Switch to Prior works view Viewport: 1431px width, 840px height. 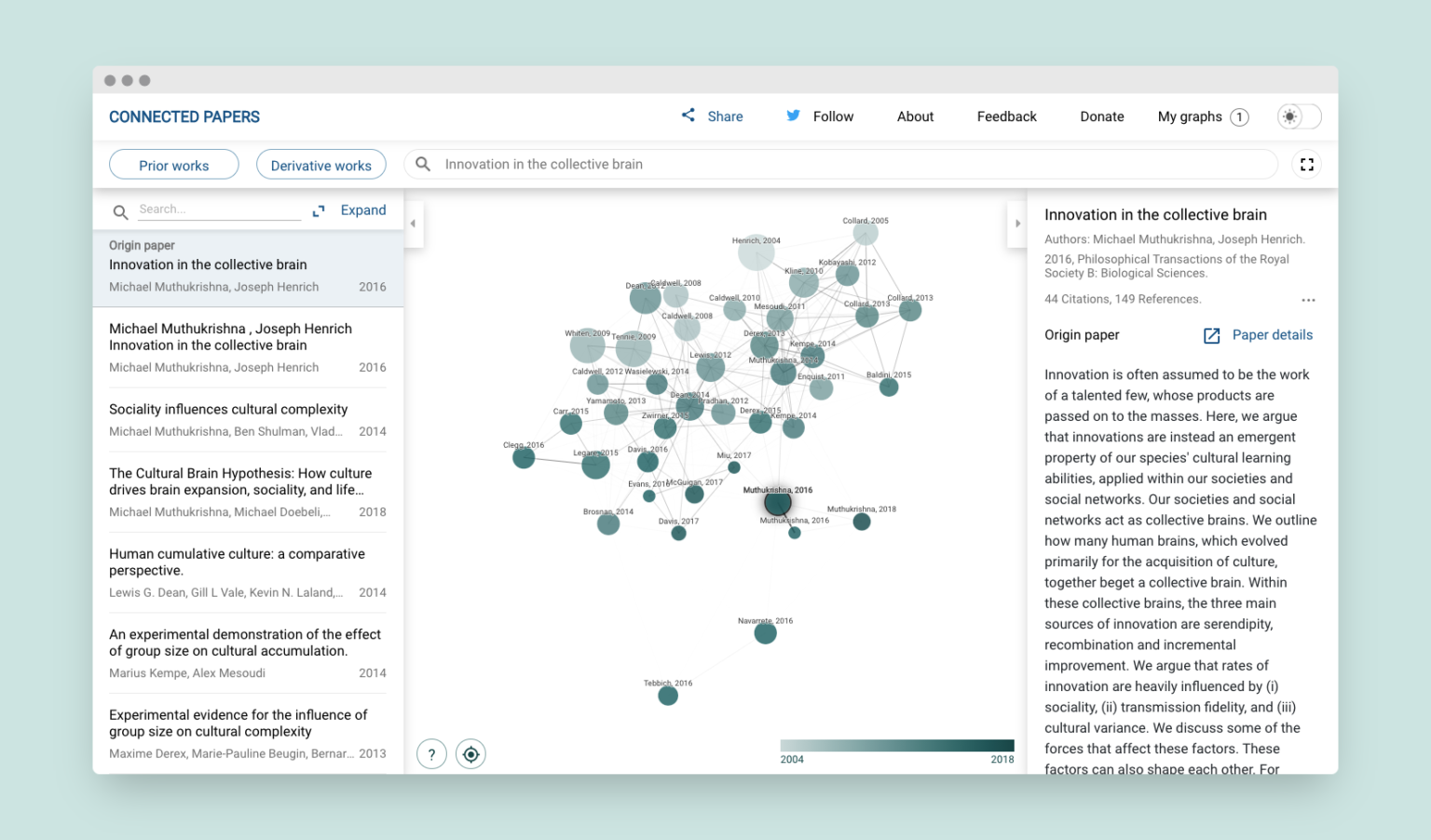(x=173, y=164)
